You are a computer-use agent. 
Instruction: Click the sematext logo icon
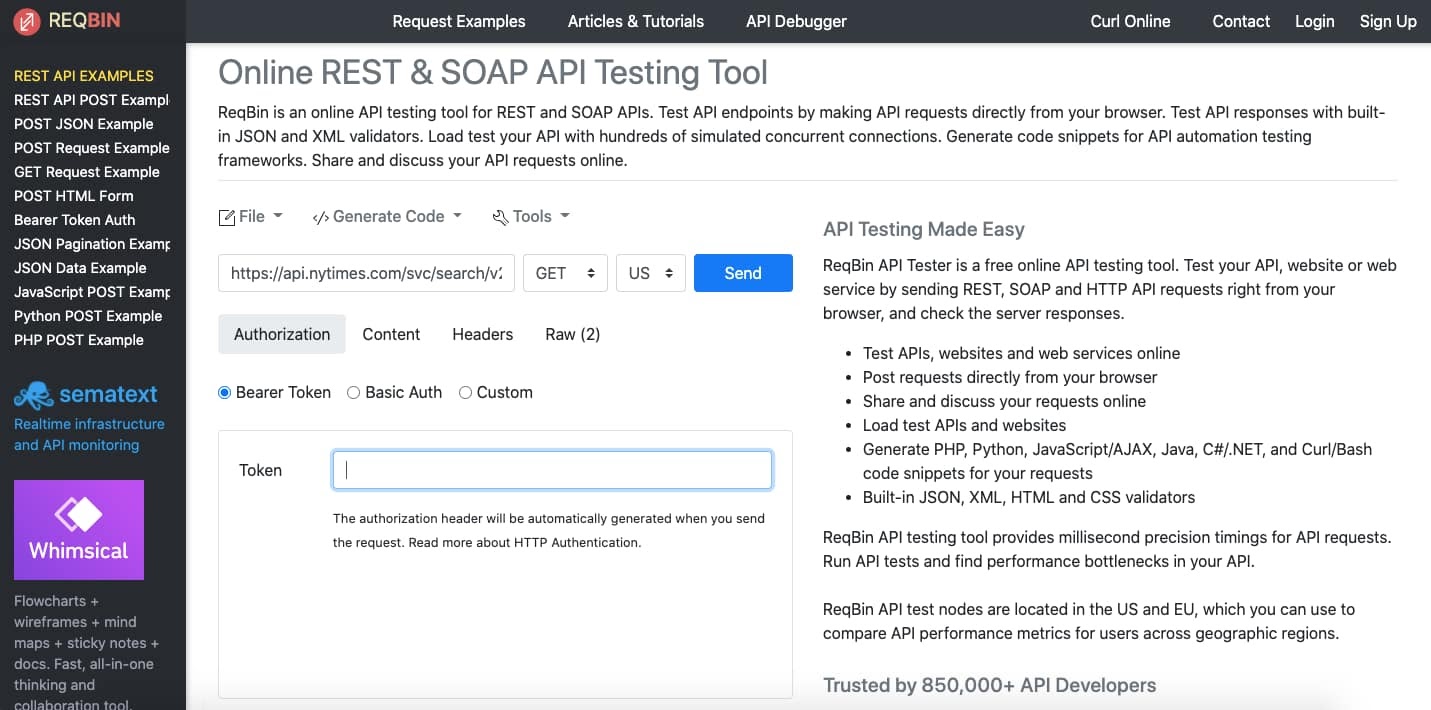click(31, 394)
